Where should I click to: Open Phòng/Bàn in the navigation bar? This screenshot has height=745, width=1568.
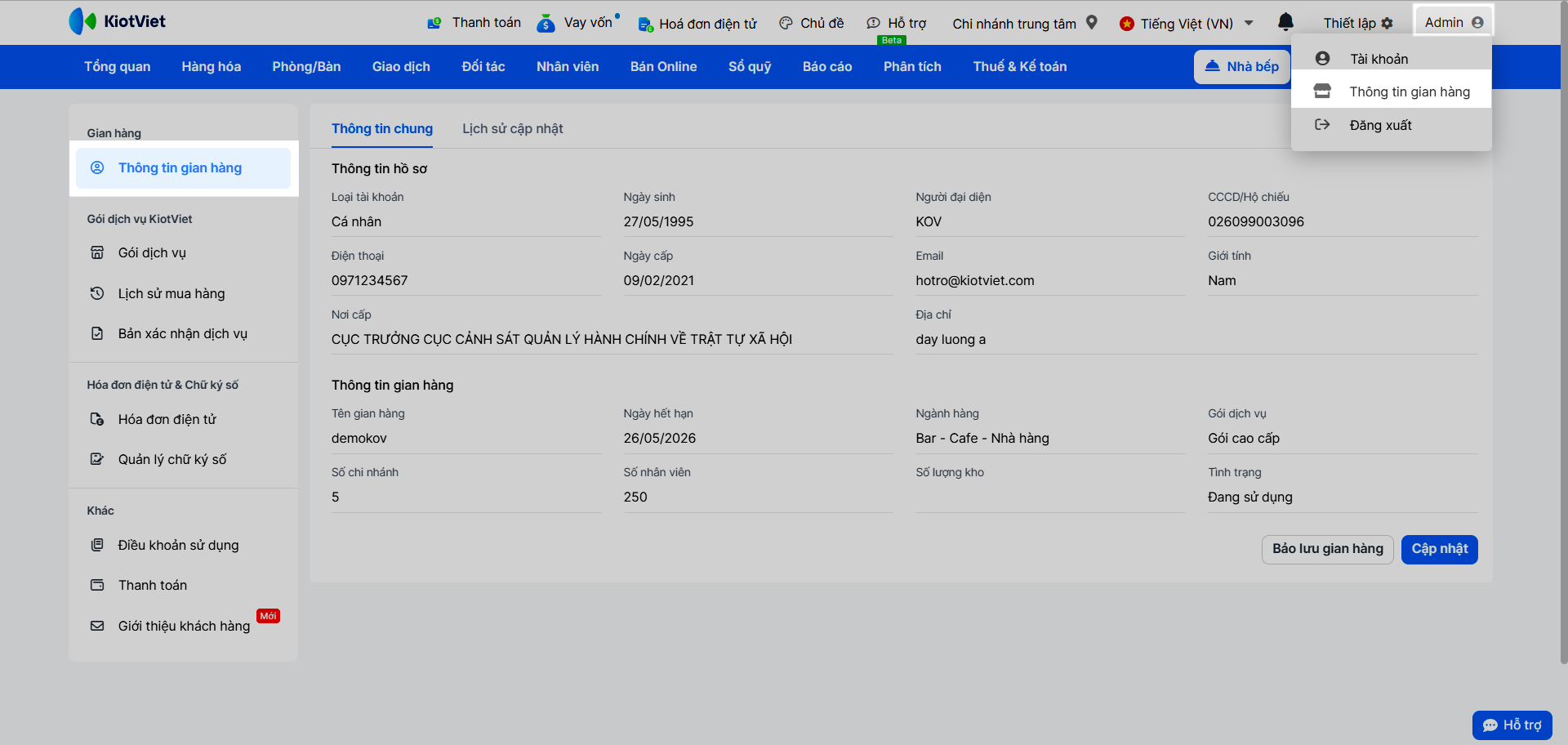click(x=307, y=67)
